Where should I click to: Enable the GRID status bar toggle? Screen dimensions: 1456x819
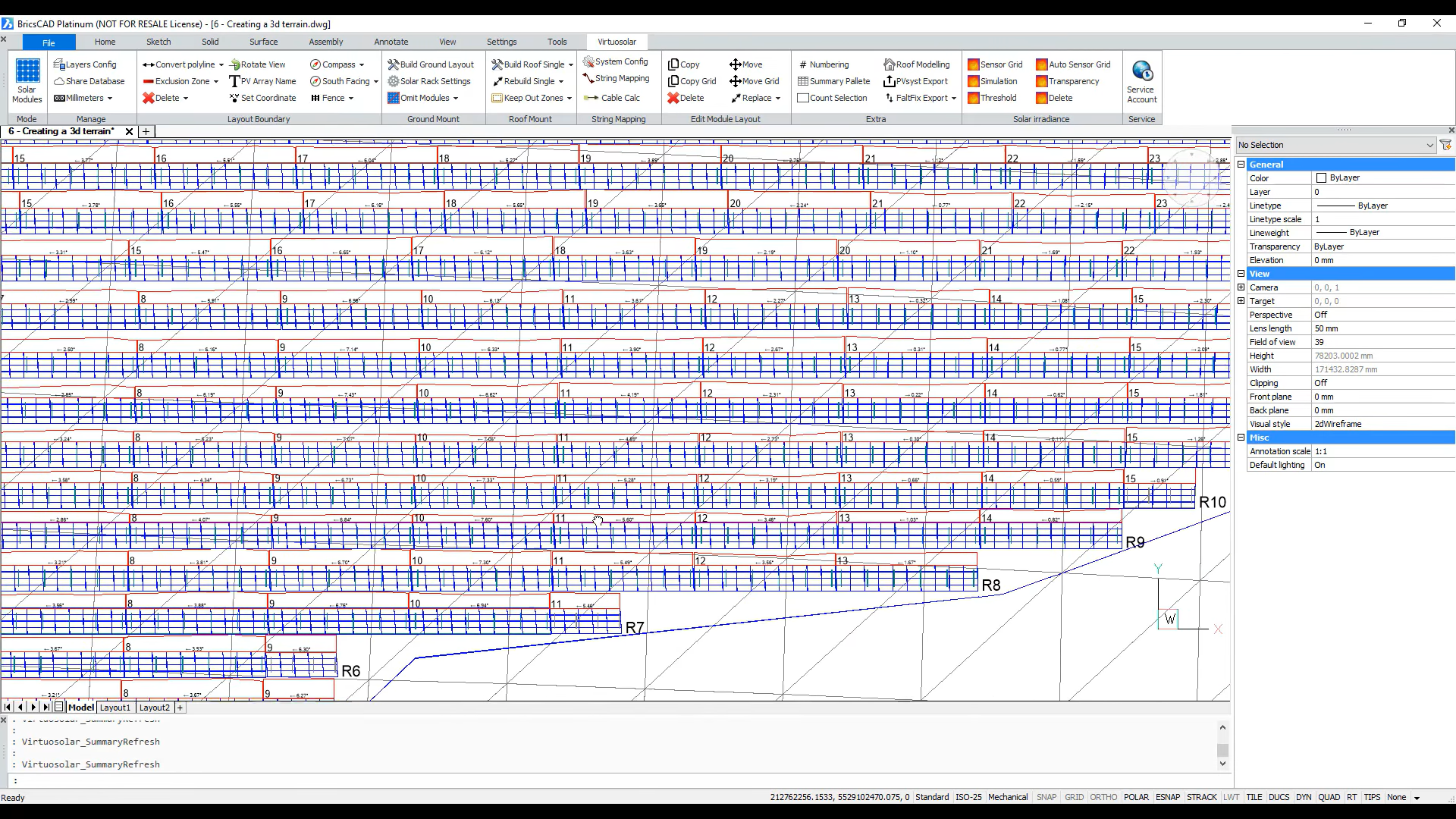[1074, 797]
